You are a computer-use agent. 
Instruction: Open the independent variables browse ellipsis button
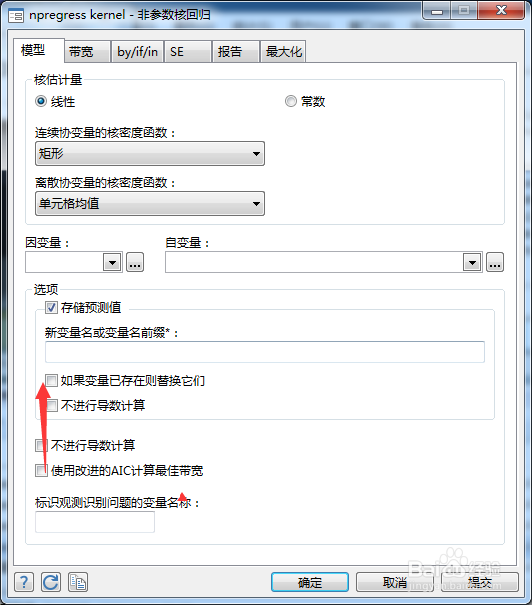(495, 262)
